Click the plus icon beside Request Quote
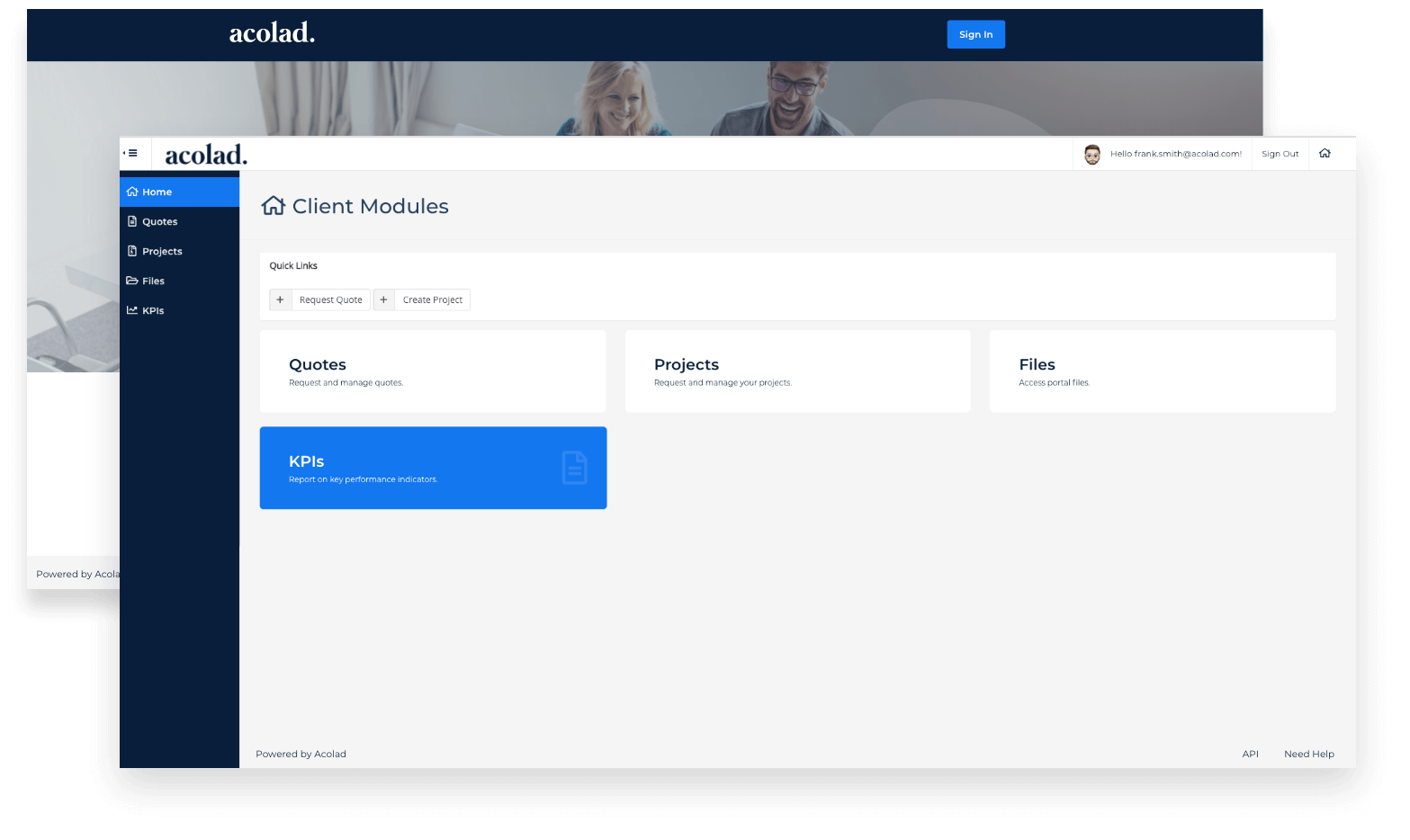The image size is (1410, 840). (x=280, y=299)
